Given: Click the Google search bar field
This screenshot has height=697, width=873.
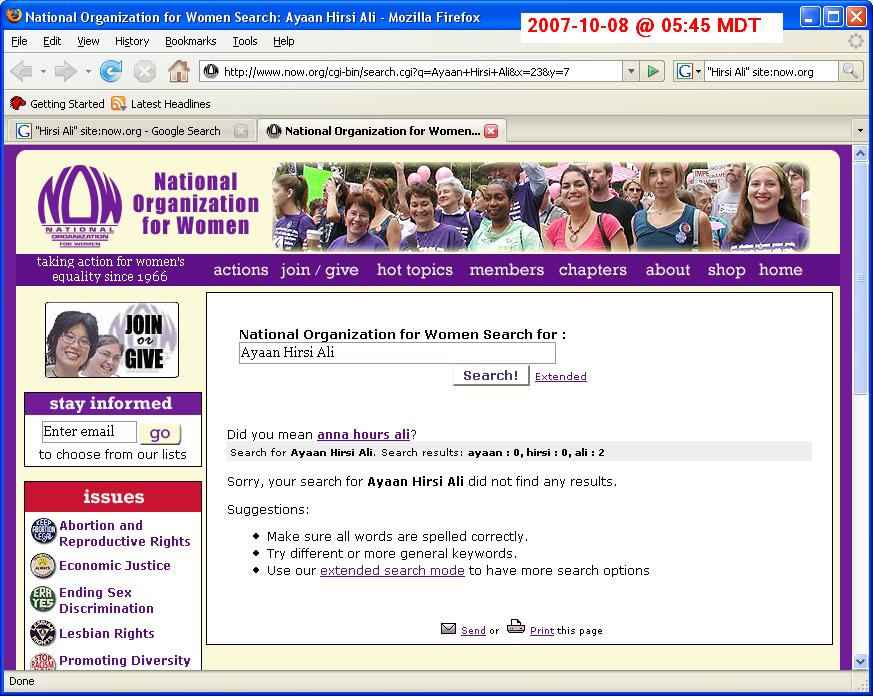Looking at the screenshot, I should [x=771, y=71].
